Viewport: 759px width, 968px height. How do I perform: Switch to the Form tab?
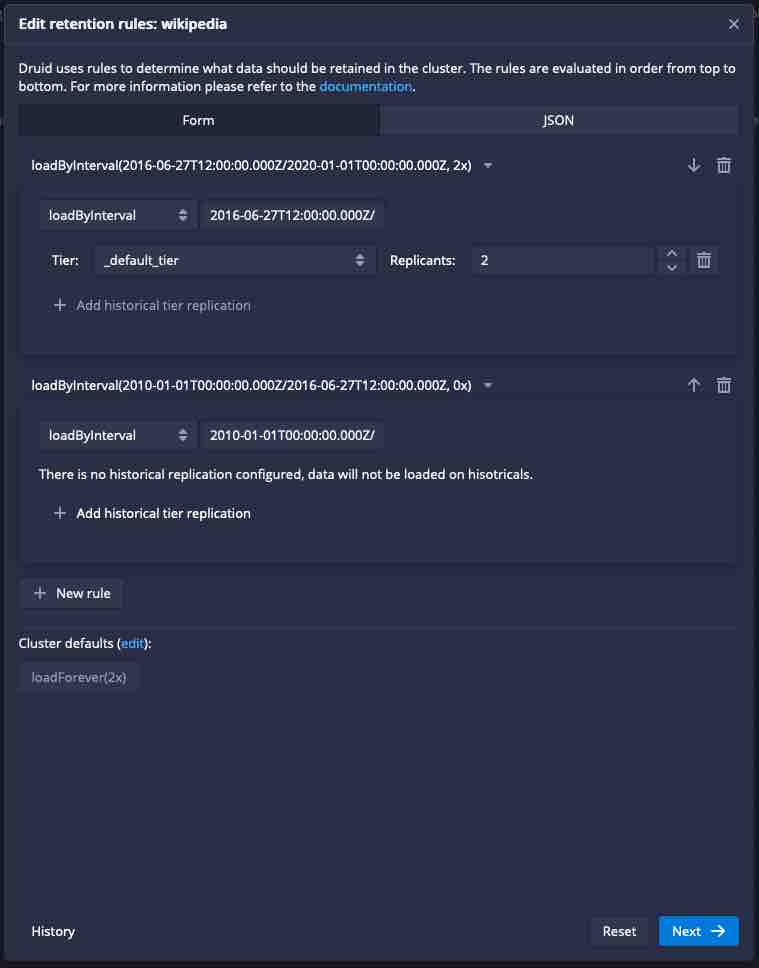click(x=198, y=120)
